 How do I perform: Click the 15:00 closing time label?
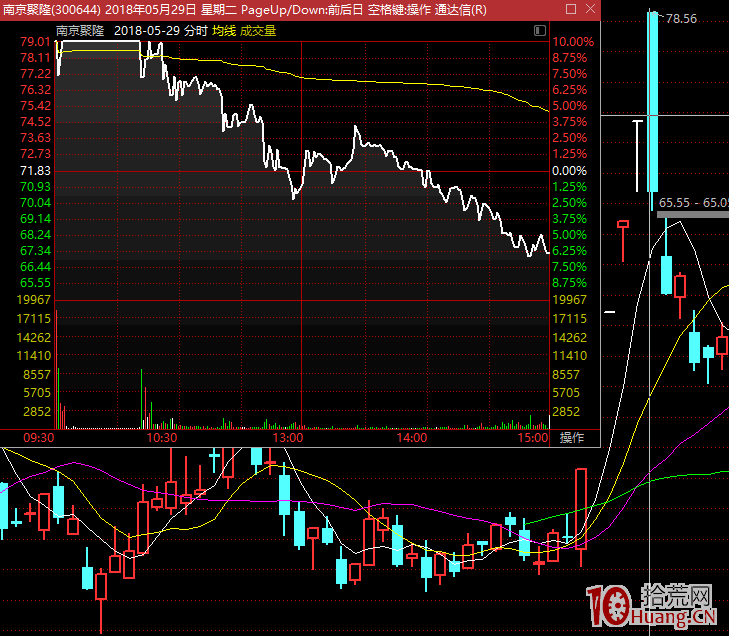pos(533,438)
